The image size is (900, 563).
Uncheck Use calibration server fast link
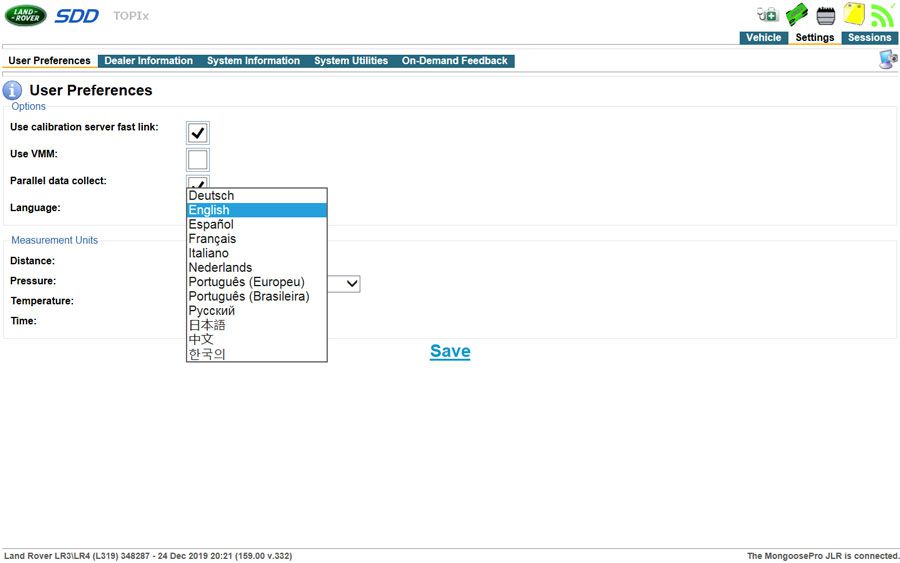(x=198, y=133)
